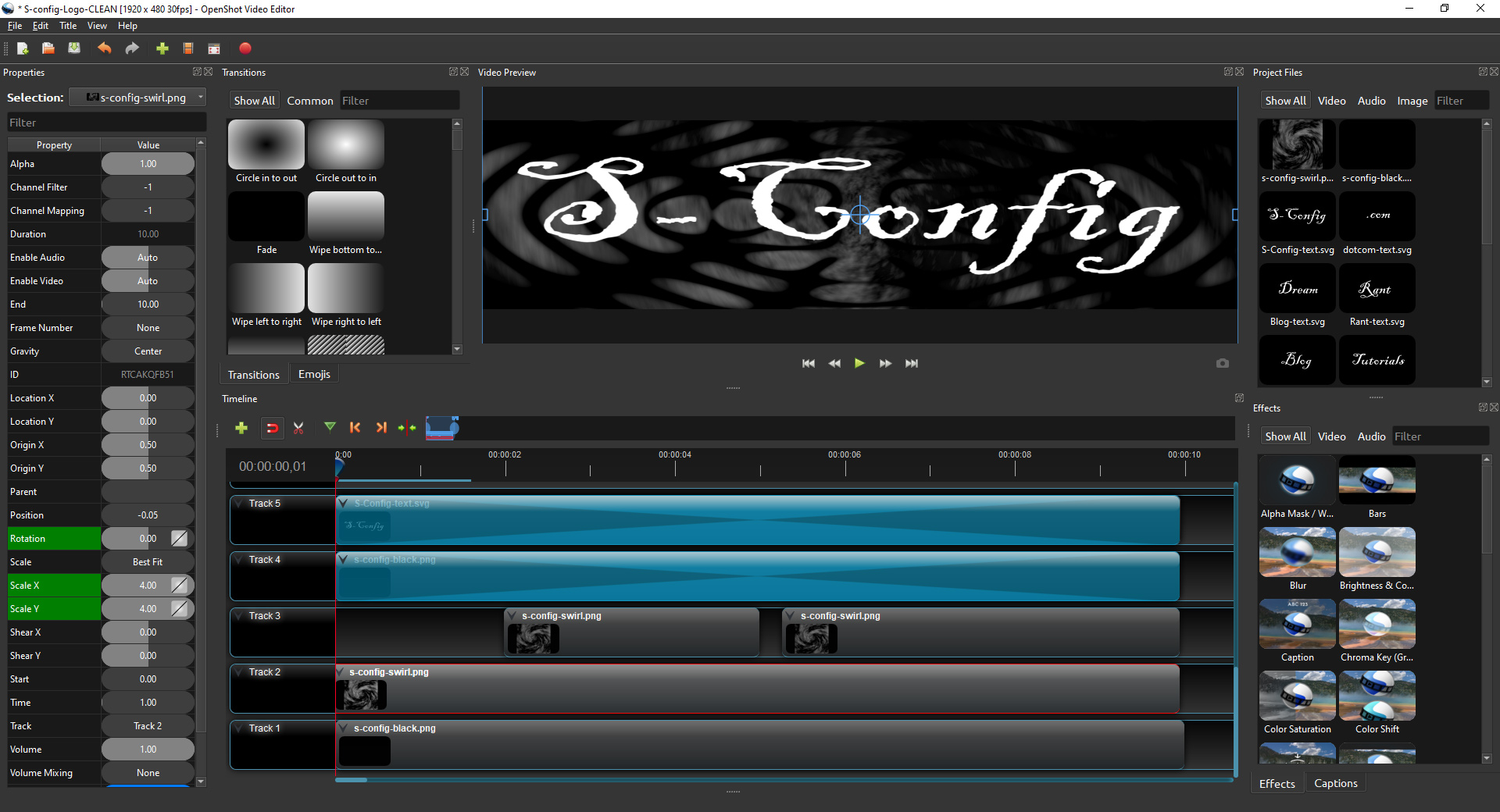
Task: Click the Choose Profile icon in toolbar
Action: (x=188, y=48)
